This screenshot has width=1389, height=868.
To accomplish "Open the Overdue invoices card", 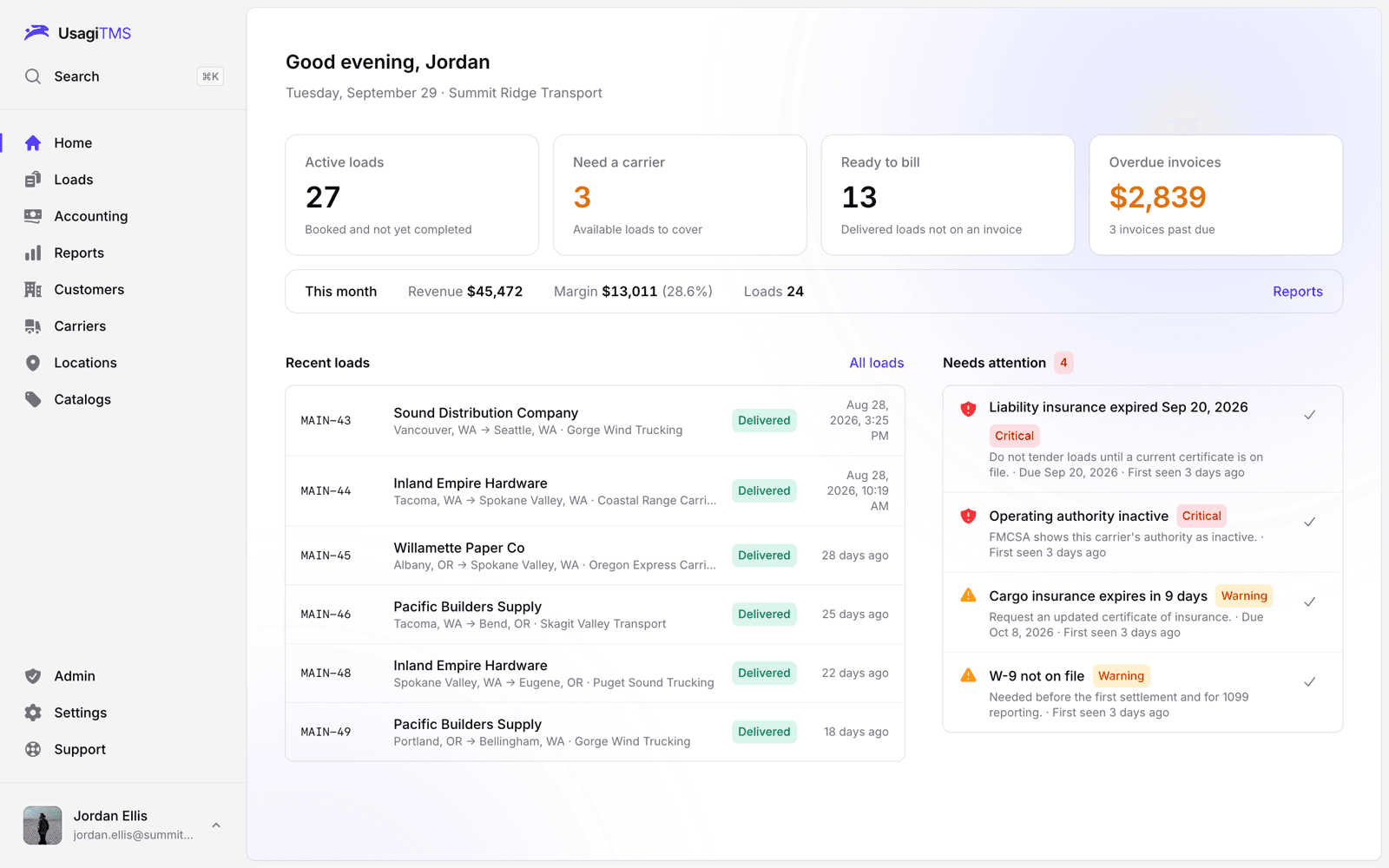I will pos(1215,195).
